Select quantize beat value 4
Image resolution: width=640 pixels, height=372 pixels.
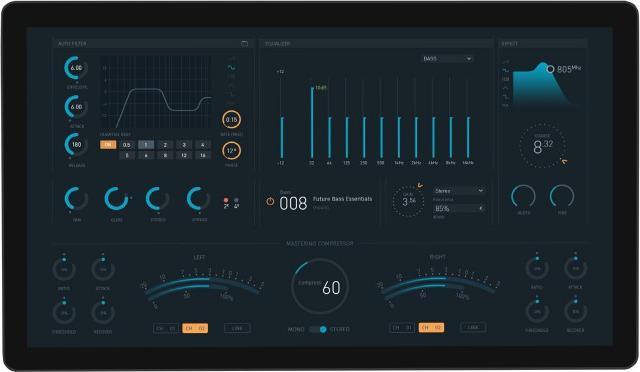pyautogui.click(x=202, y=145)
